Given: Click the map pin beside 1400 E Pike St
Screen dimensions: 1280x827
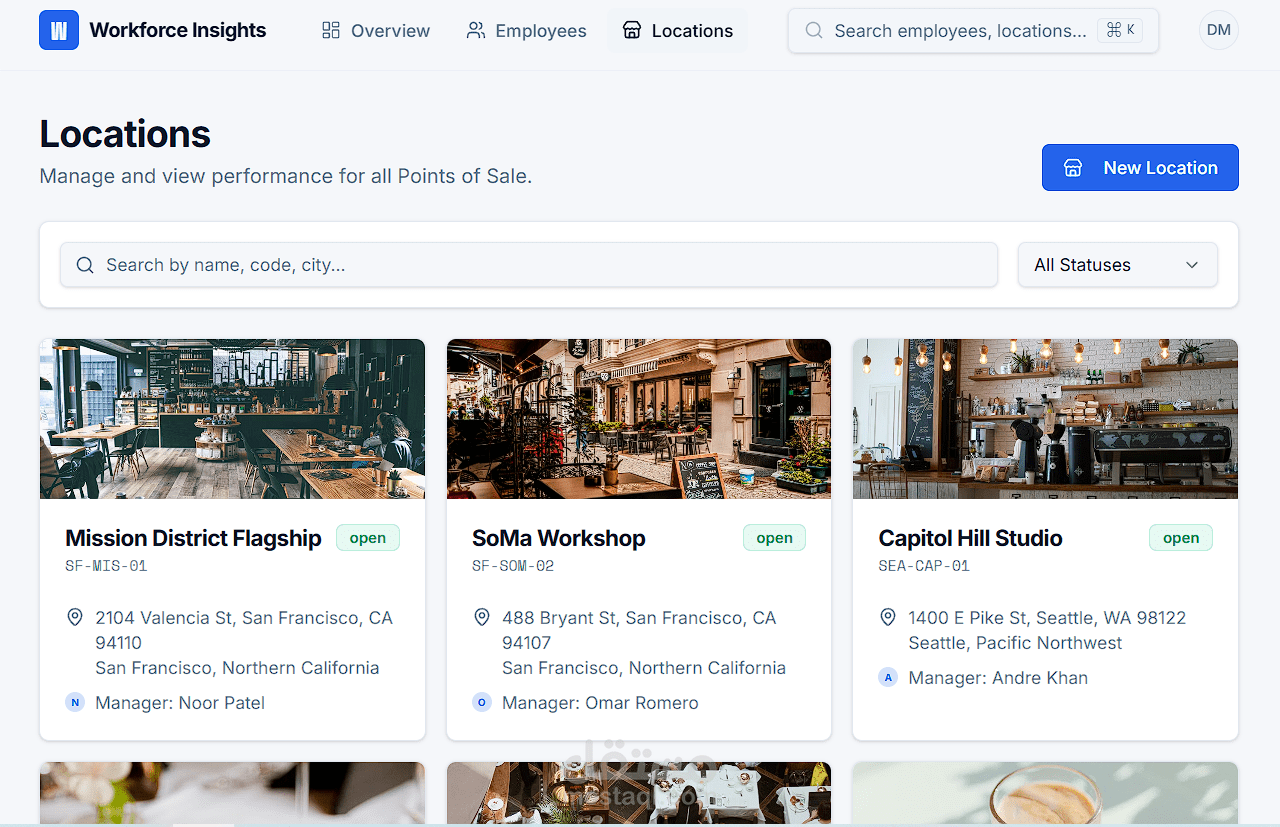Looking at the screenshot, I should tap(888, 617).
